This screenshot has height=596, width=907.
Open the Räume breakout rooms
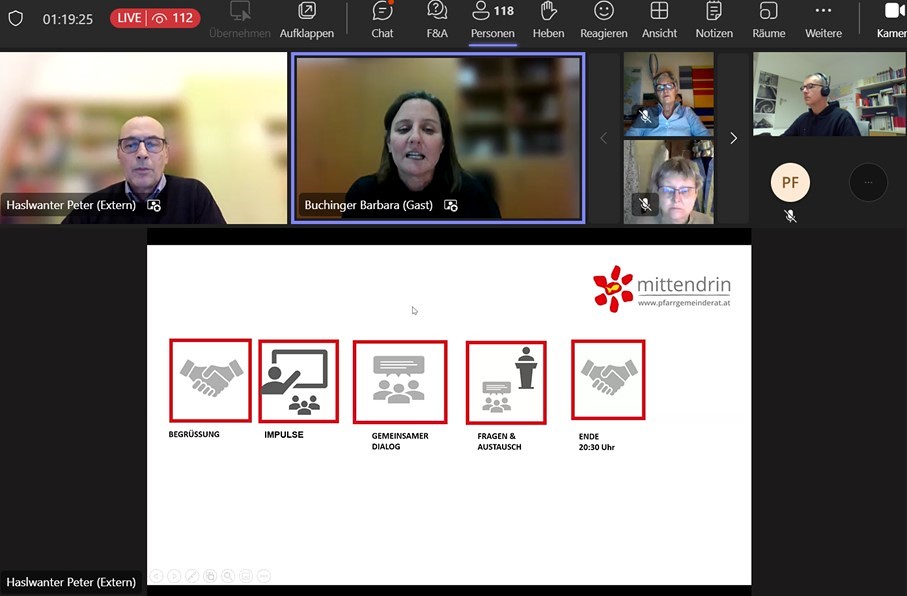tap(768, 20)
